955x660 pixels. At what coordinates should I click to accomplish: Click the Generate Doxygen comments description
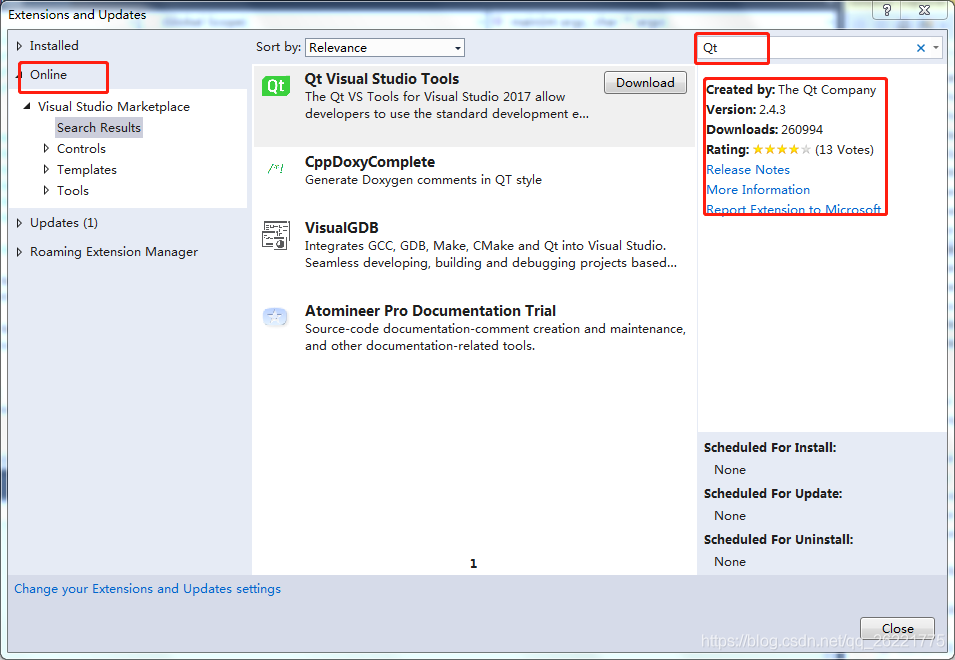click(x=423, y=180)
